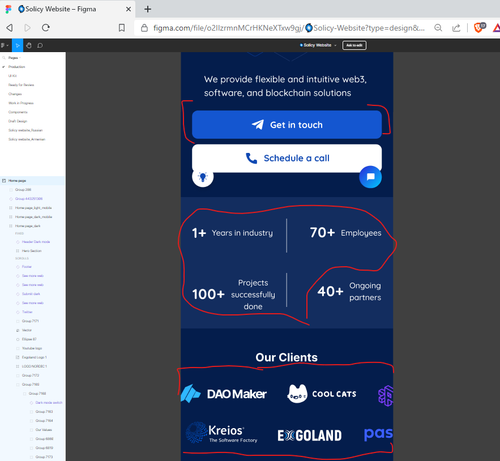The height and width of the screenshot is (461, 500).
Task: Click the browser Back arrow
Action: 10,28
